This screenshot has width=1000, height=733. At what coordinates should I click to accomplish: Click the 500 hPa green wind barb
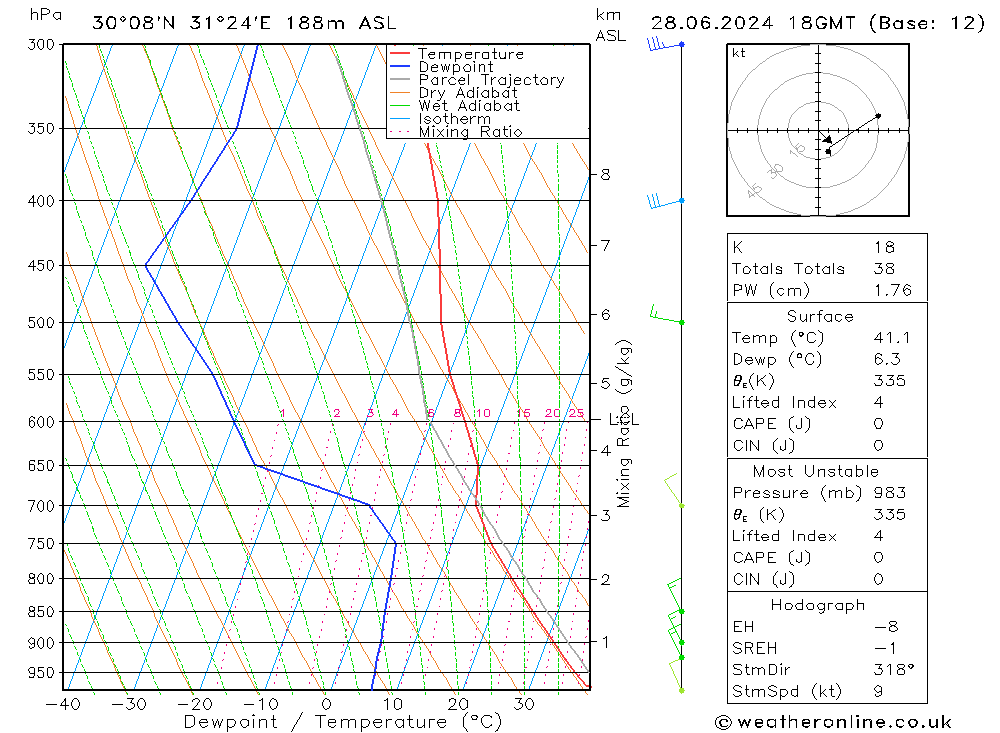(666, 315)
